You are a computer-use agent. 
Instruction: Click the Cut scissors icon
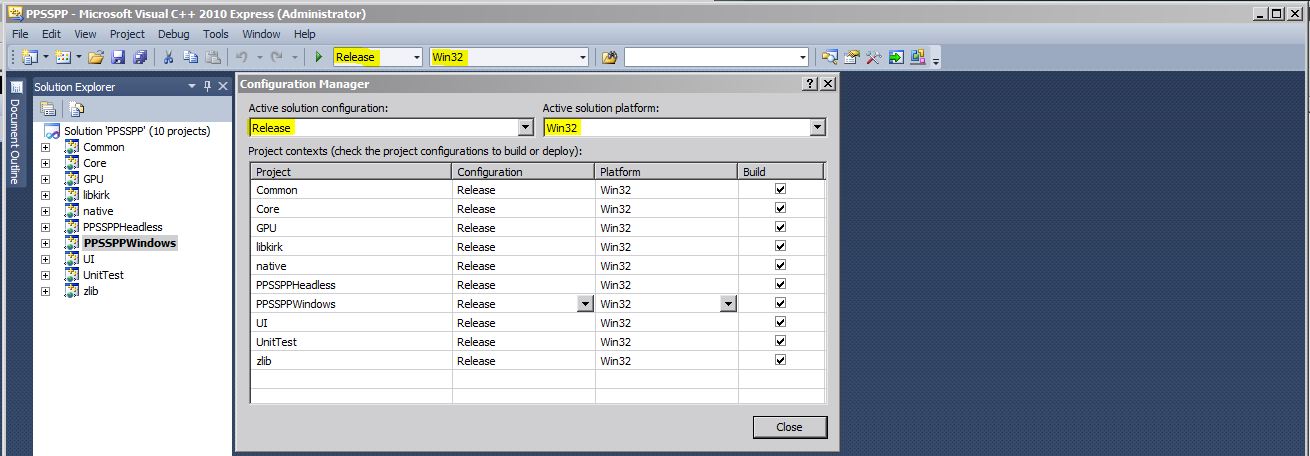169,58
